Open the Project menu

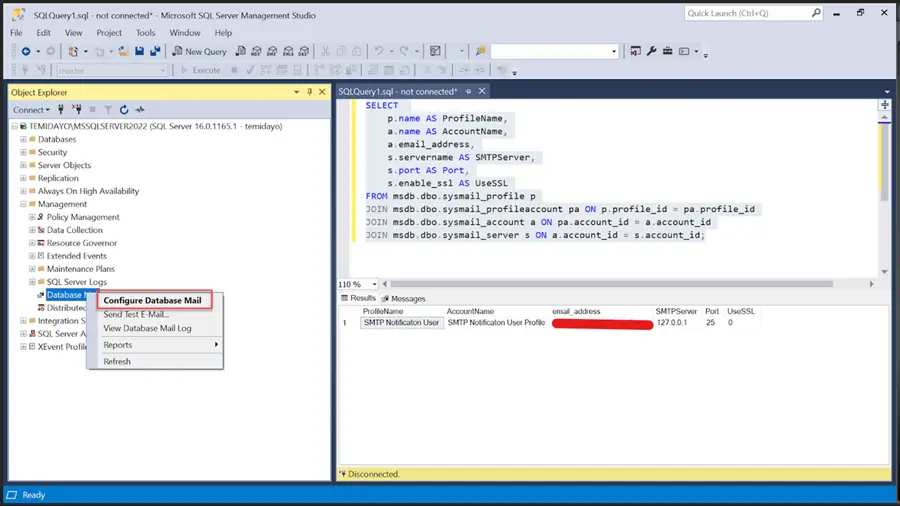(x=109, y=33)
